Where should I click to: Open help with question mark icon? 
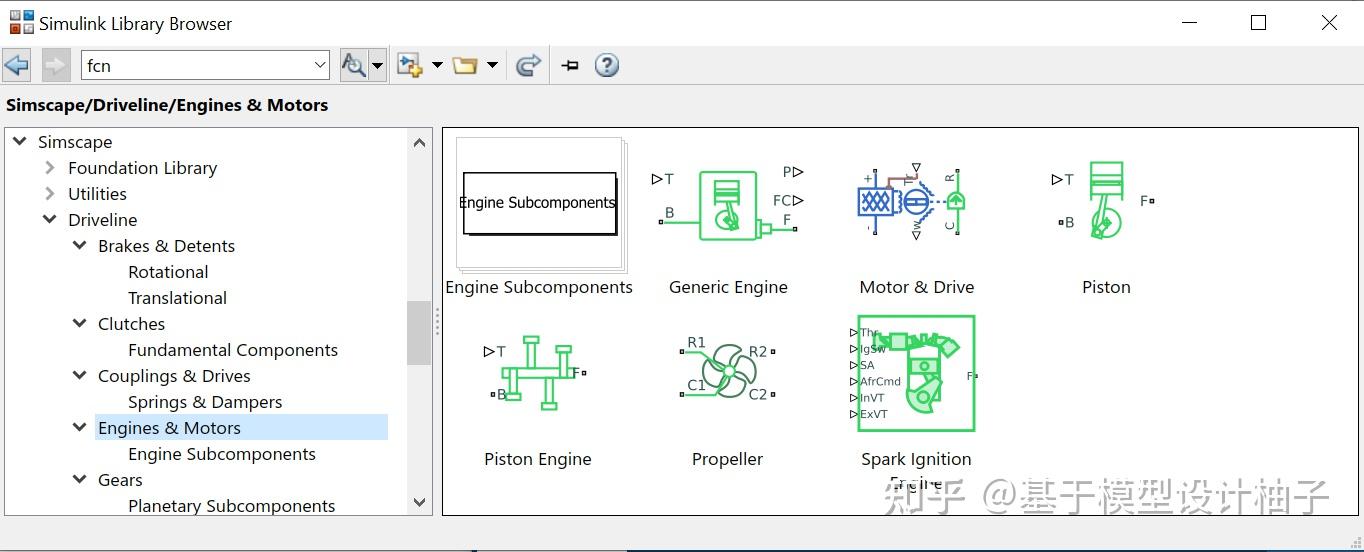[607, 66]
